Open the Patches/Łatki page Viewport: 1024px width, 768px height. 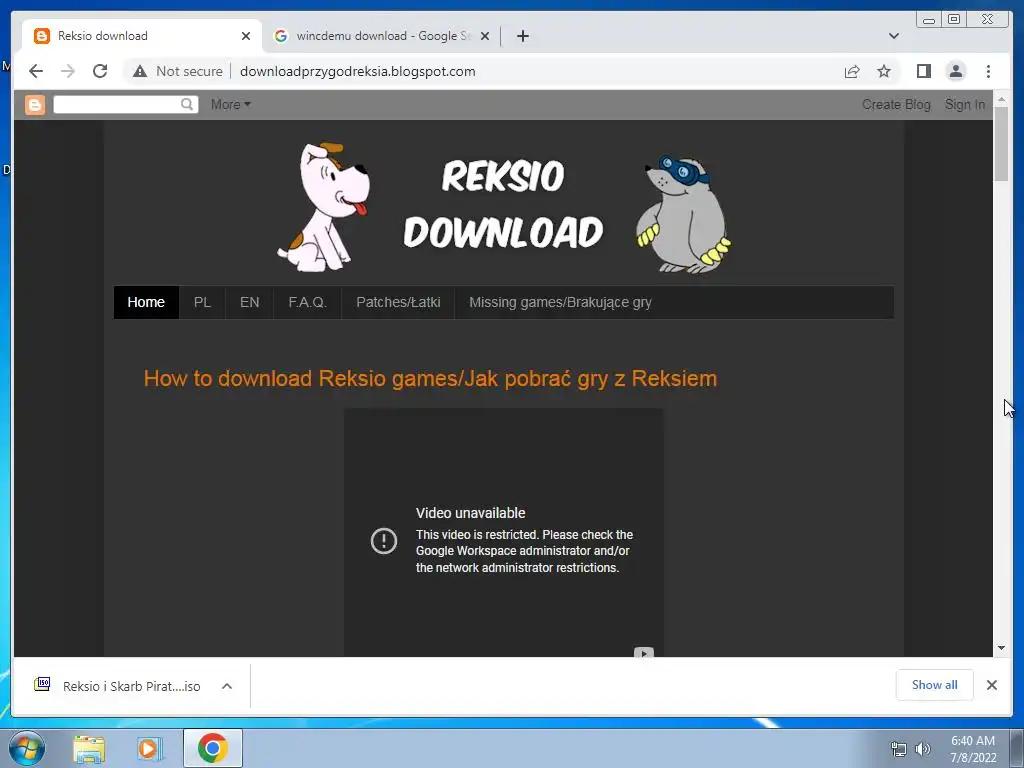pos(398,302)
